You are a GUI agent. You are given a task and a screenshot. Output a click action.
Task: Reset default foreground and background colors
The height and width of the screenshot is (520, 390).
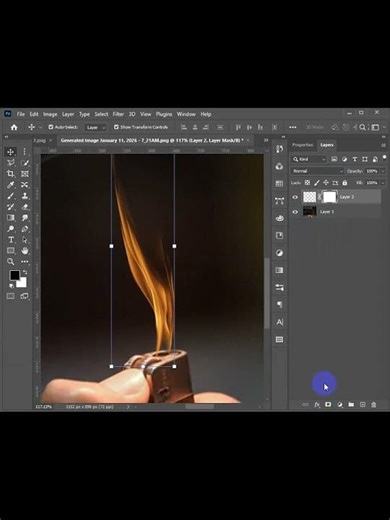(11, 286)
